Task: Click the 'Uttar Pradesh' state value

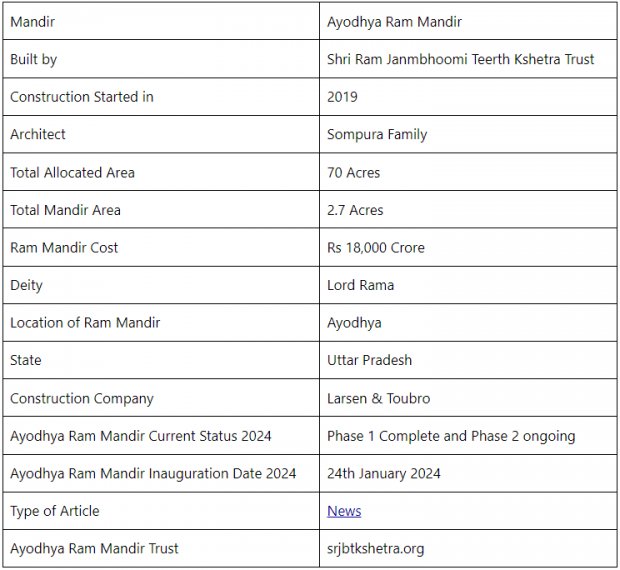Action: (369, 360)
